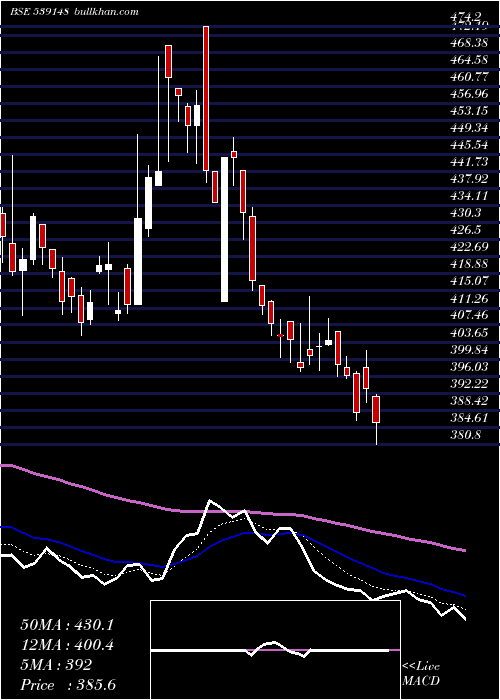Screen dimensions: 500x700
Task: Click the 50MA : 430.1 readout
Action: click(x=67, y=625)
